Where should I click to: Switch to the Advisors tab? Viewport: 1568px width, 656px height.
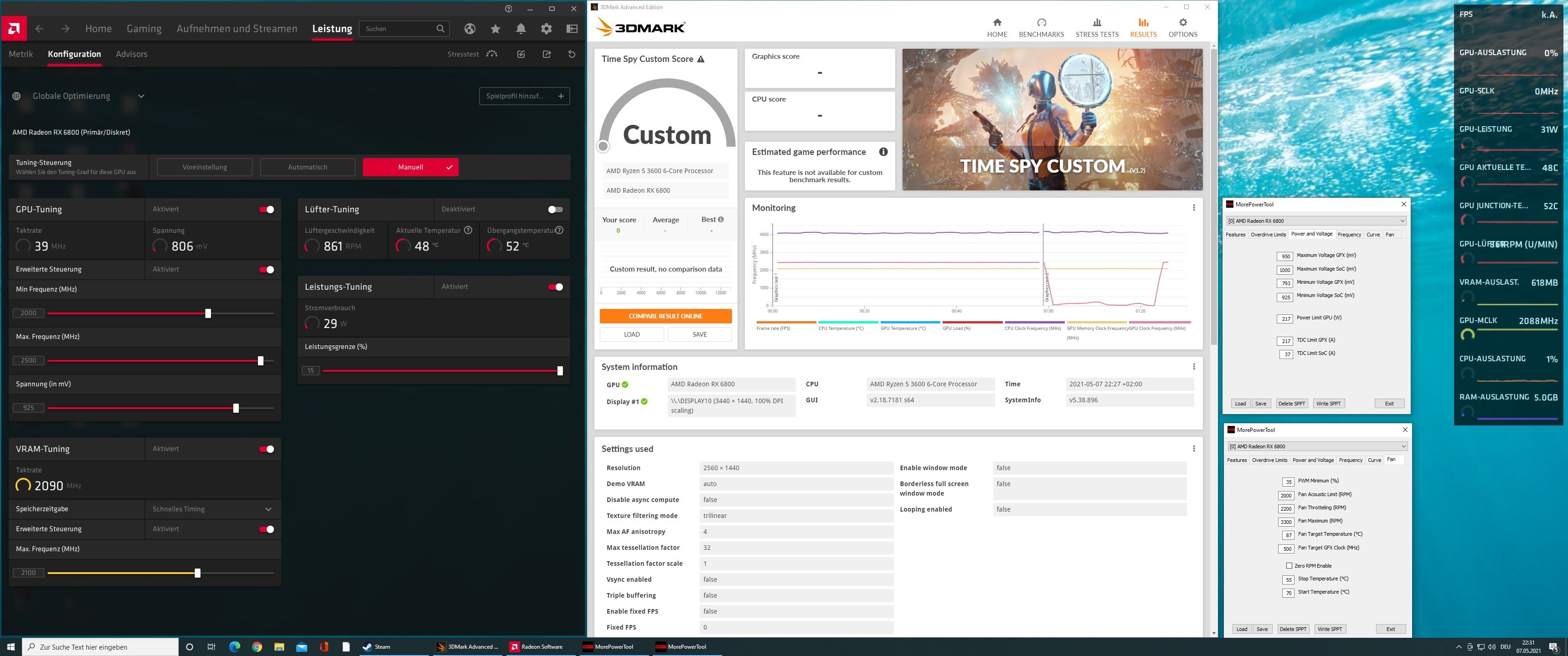point(131,54)
